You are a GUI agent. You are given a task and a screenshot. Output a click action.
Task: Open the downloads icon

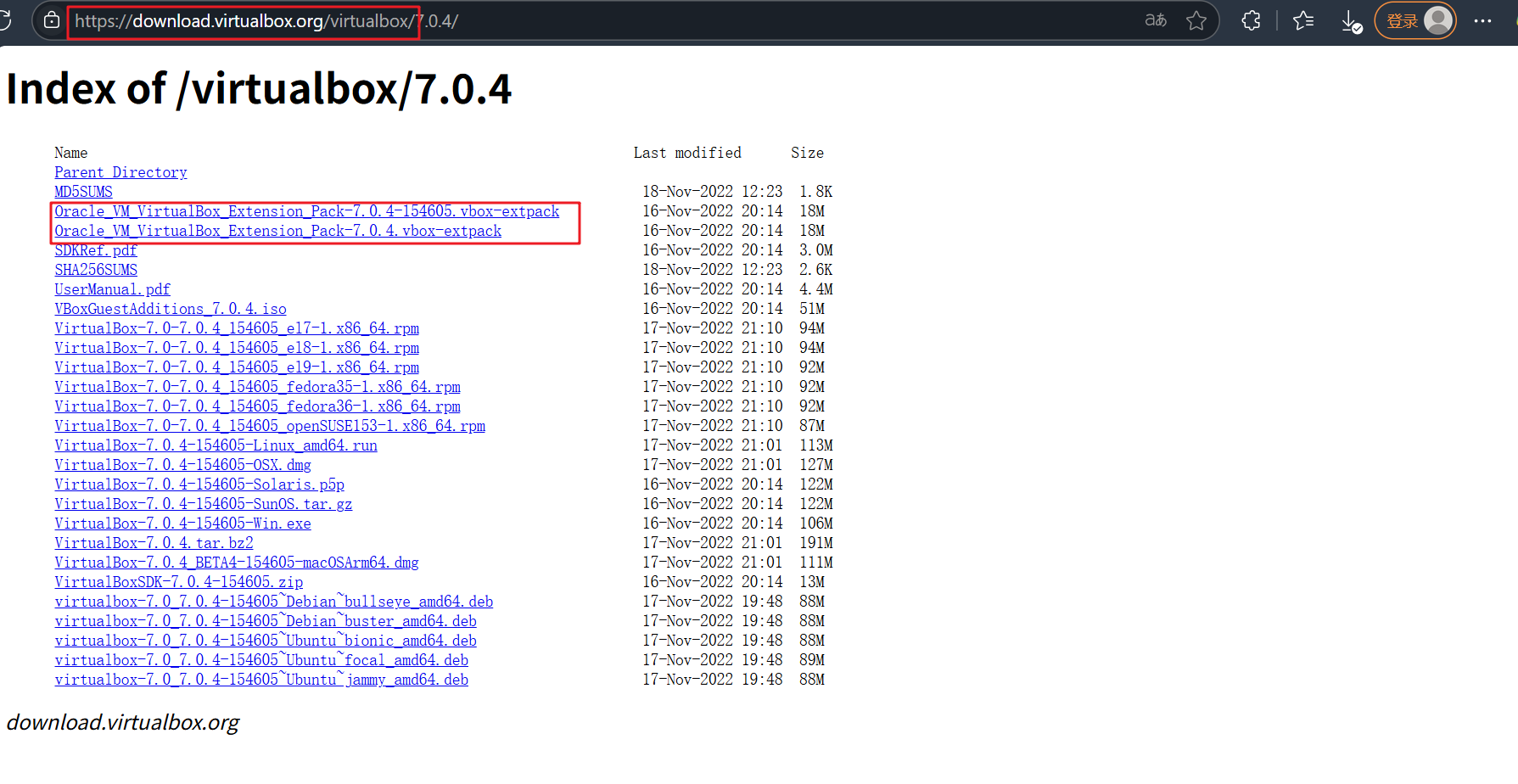coord(1351,22)
